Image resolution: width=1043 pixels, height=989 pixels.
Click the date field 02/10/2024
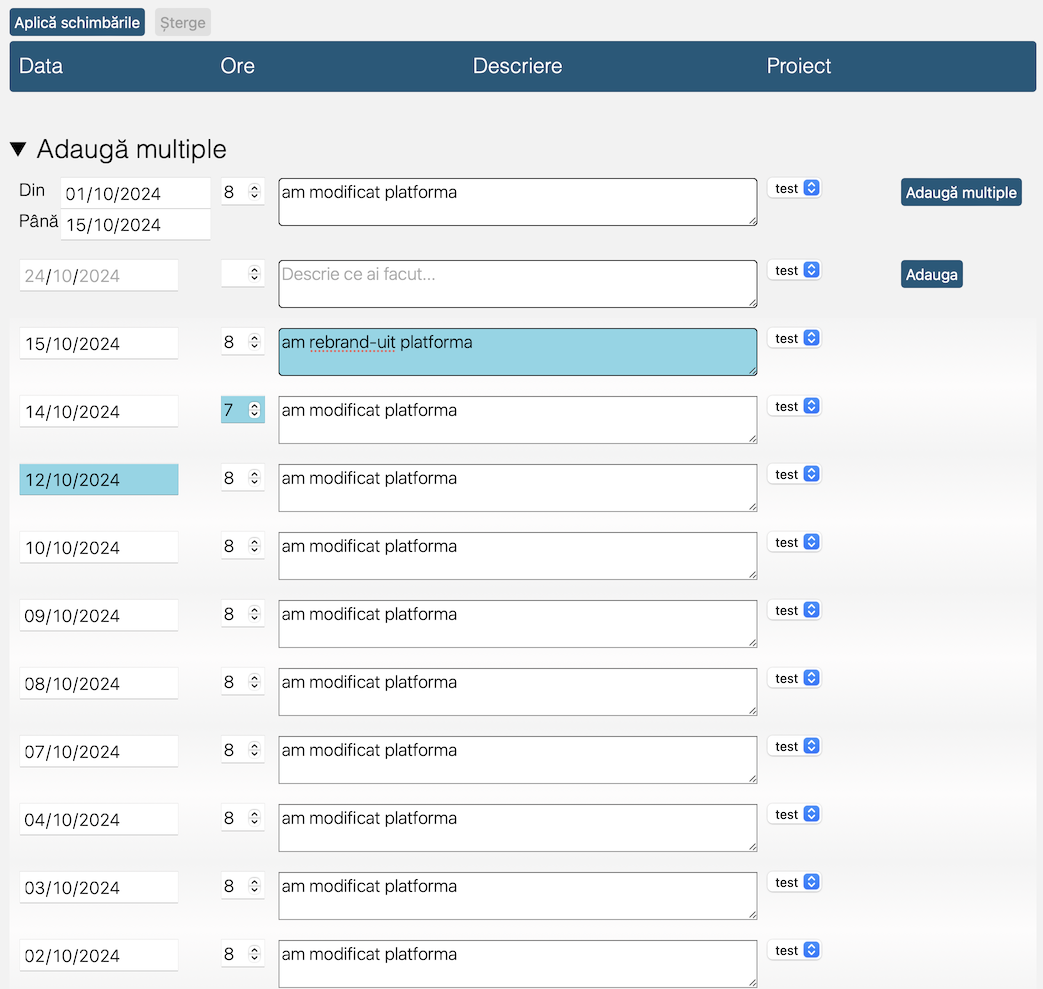[x=99, y=956]
